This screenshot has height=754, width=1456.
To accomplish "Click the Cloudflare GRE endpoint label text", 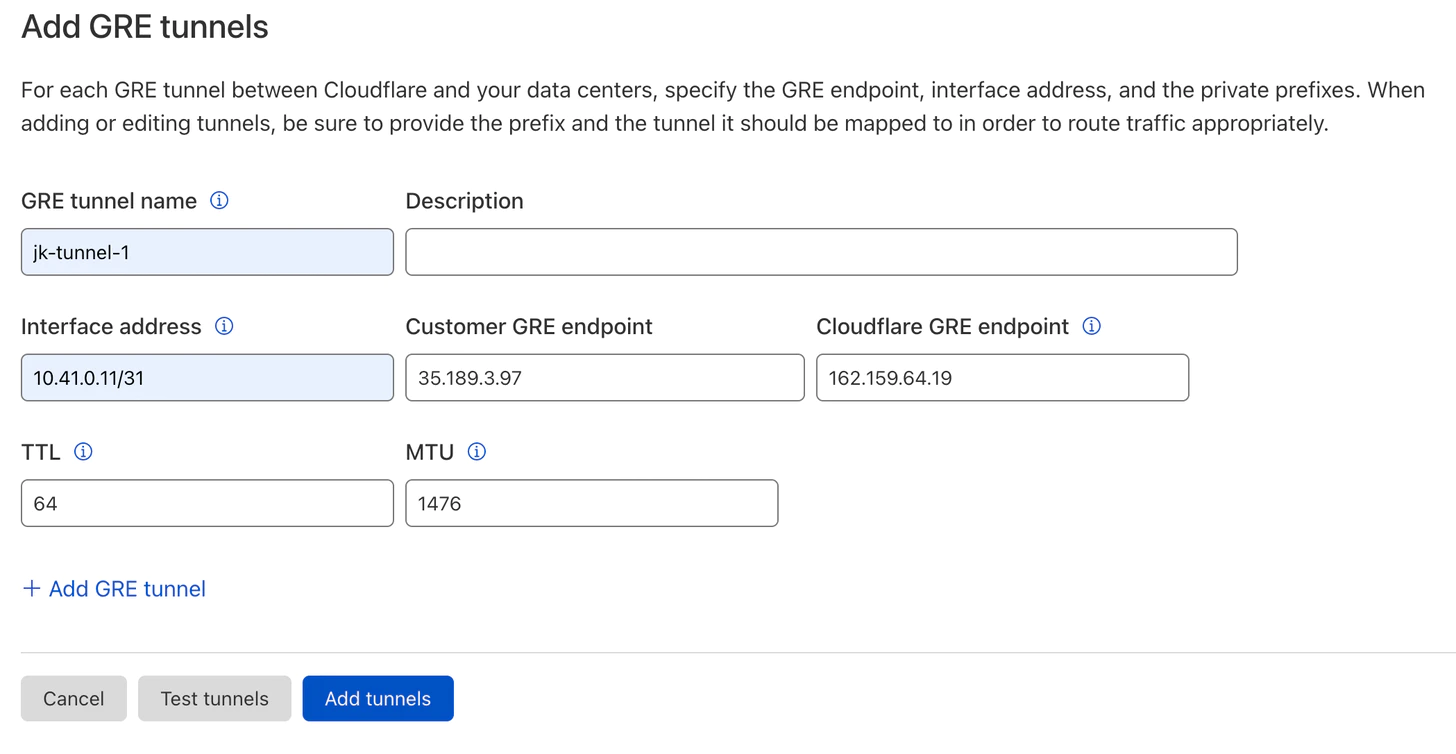I will point(943,326).
